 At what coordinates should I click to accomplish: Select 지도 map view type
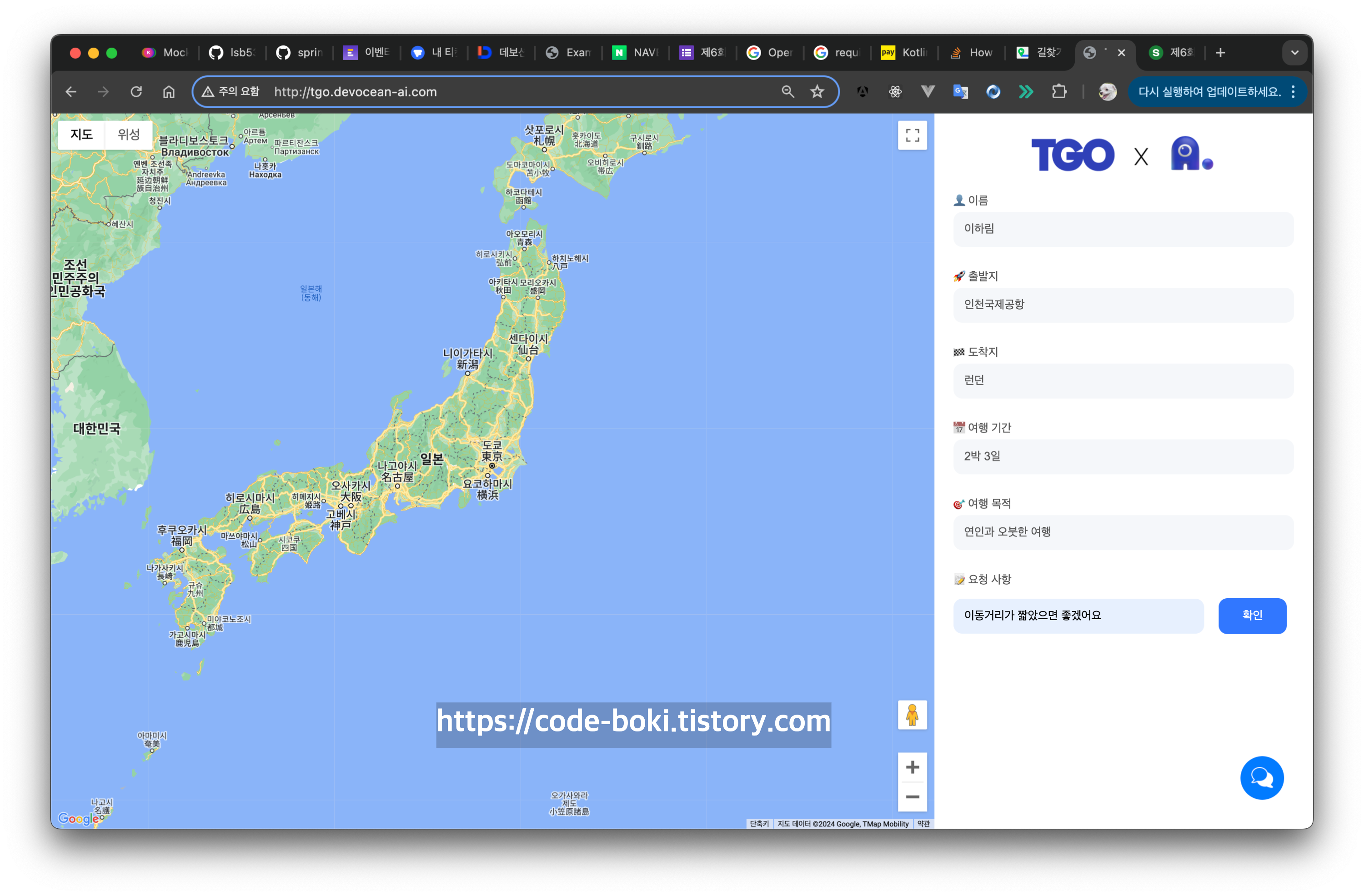click(x=81, y=135)
